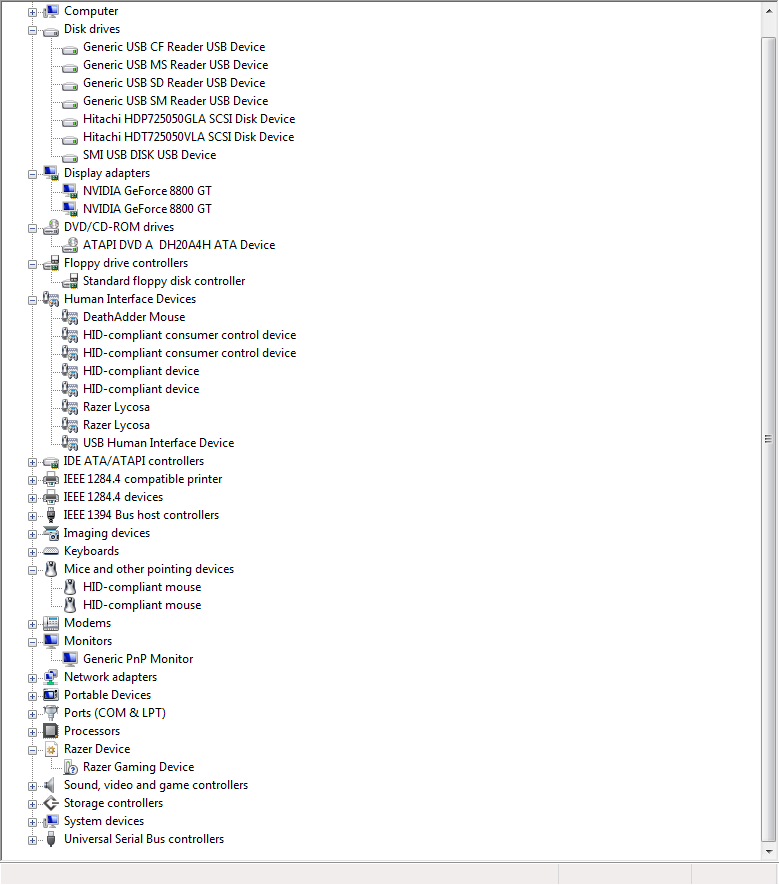Select Standard floppy disk controller
Image resolution: width=779 pixels, height=885 pixels.
164,281
